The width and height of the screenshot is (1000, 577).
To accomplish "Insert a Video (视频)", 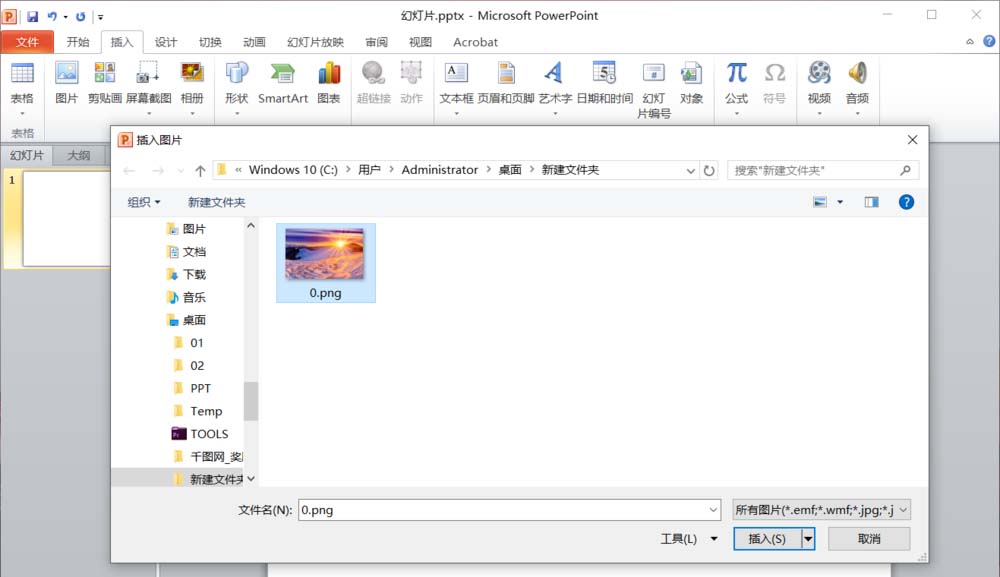I will (x=820, y=88).
